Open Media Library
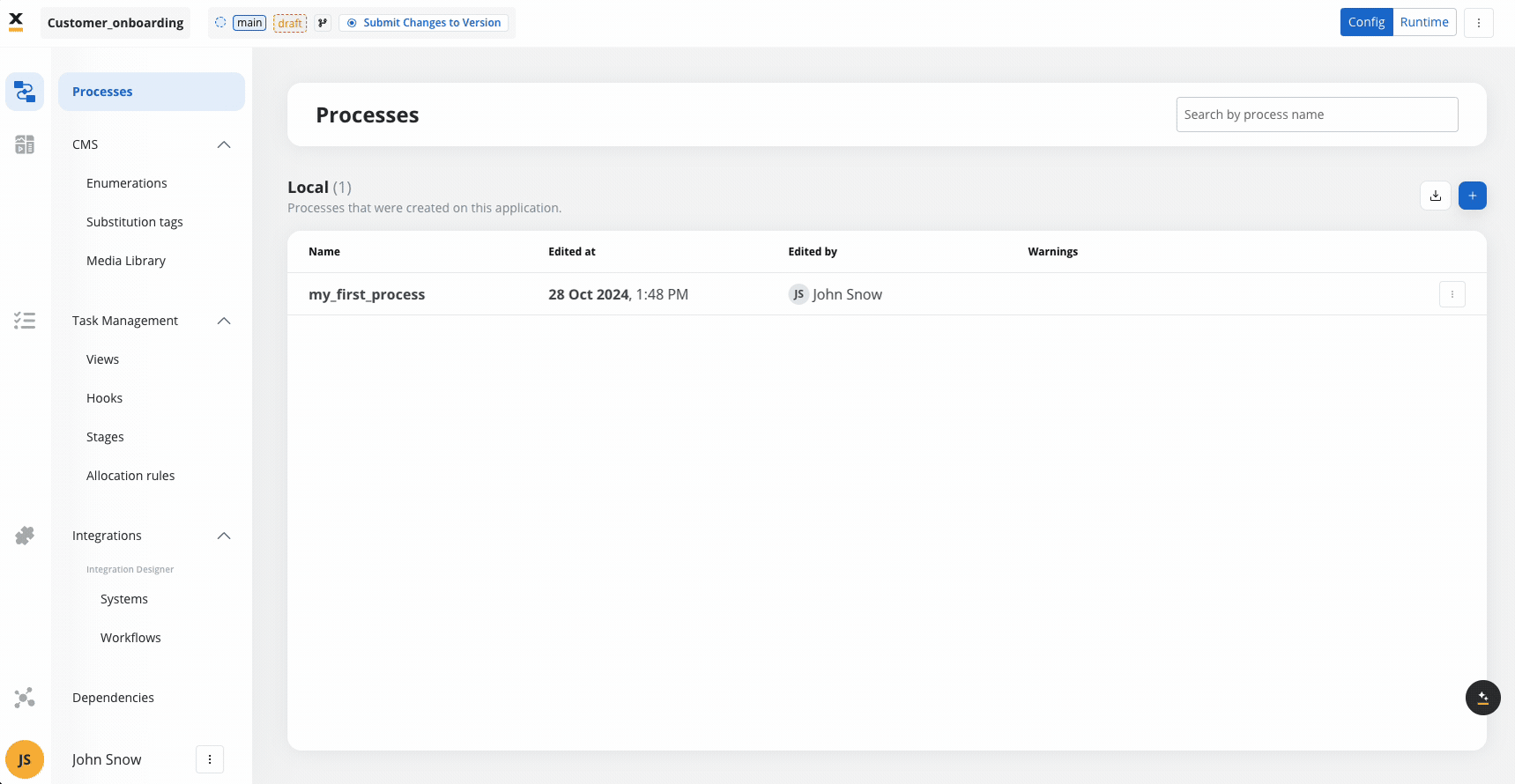The height and width of the screenshot is (784, 1515). [126, 261]
